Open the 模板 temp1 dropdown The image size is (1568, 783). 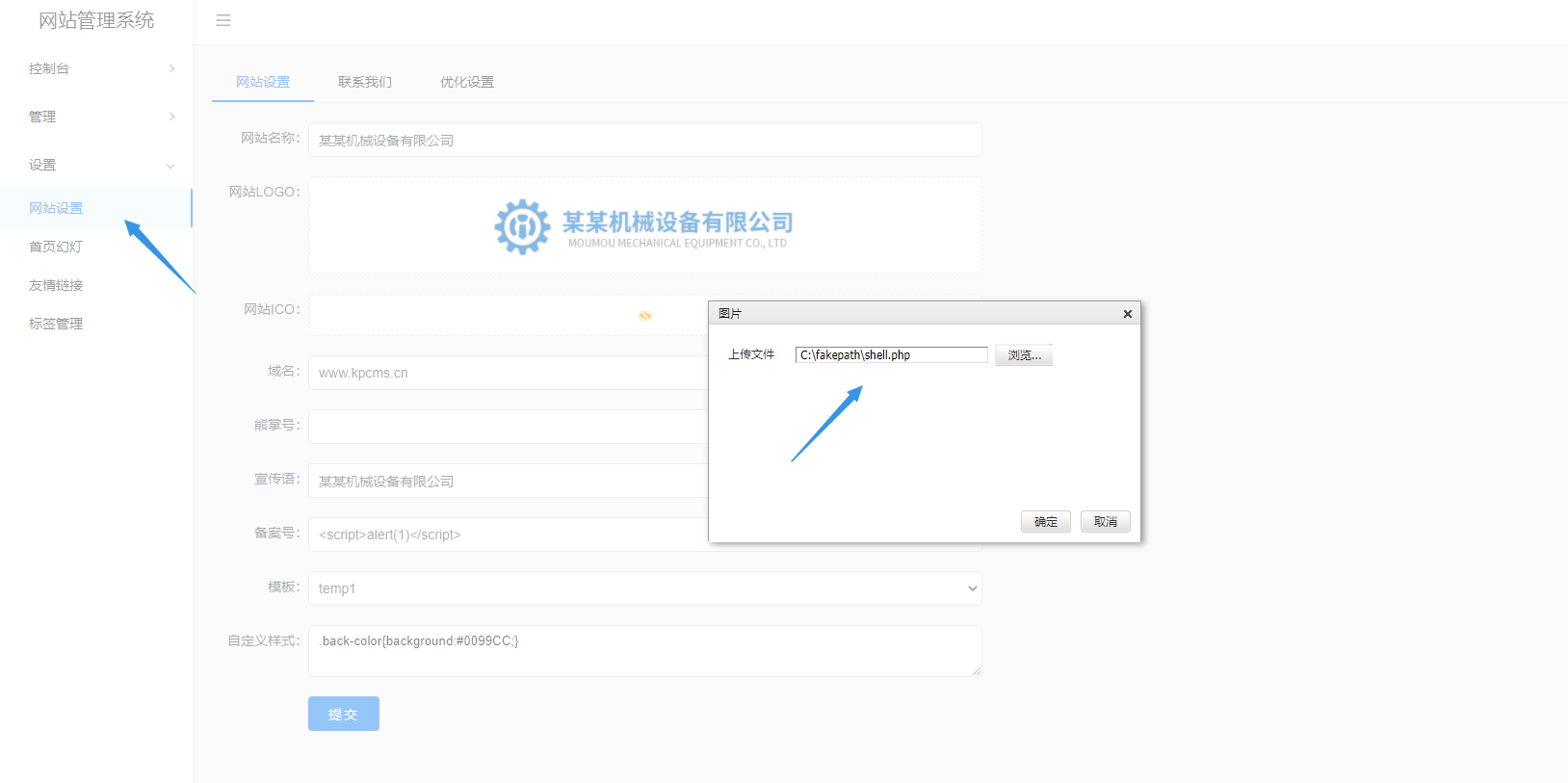pyautogui.click(x=644, y=588)
